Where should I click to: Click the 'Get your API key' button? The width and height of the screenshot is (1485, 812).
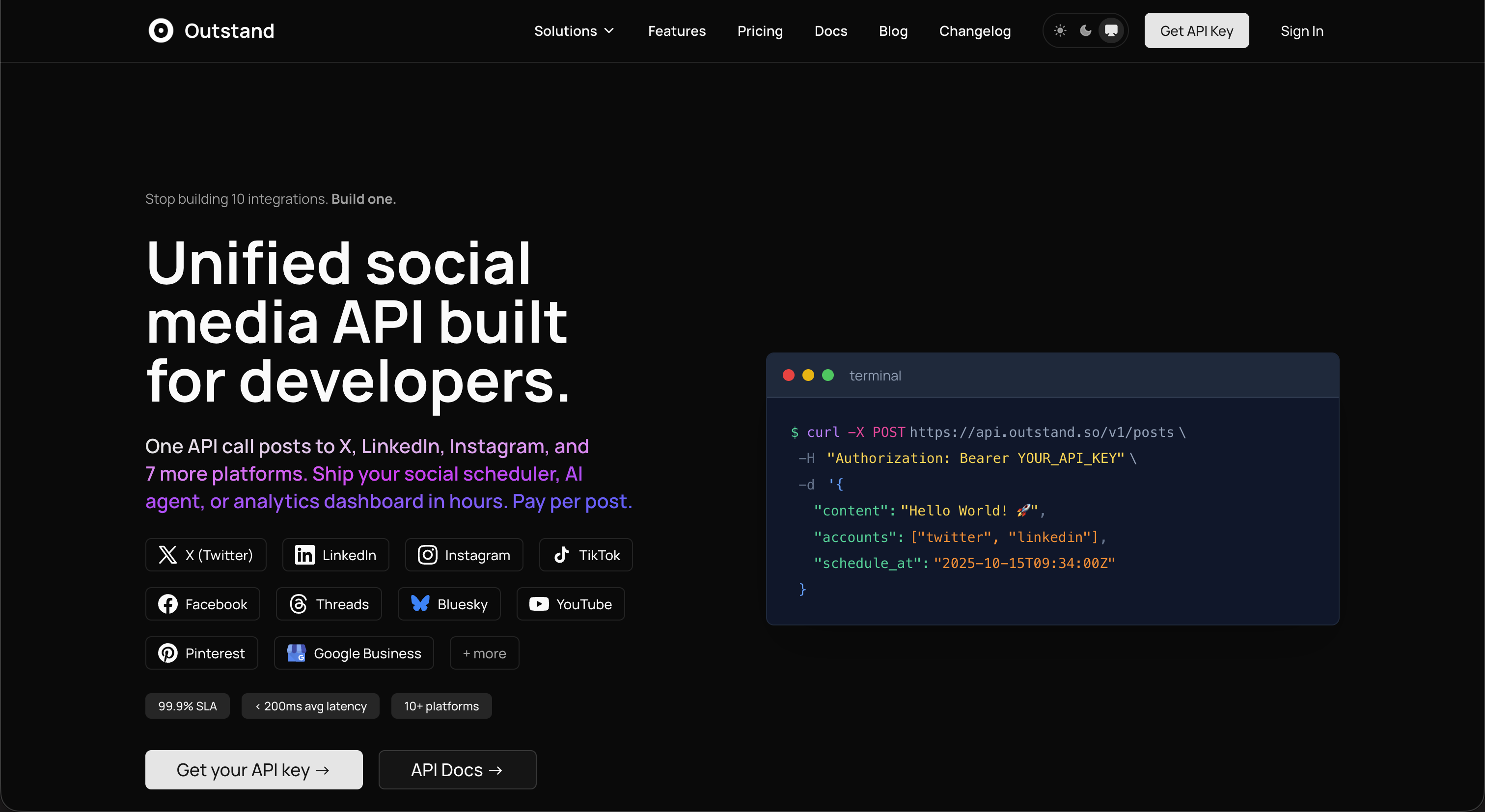[254, 769]
